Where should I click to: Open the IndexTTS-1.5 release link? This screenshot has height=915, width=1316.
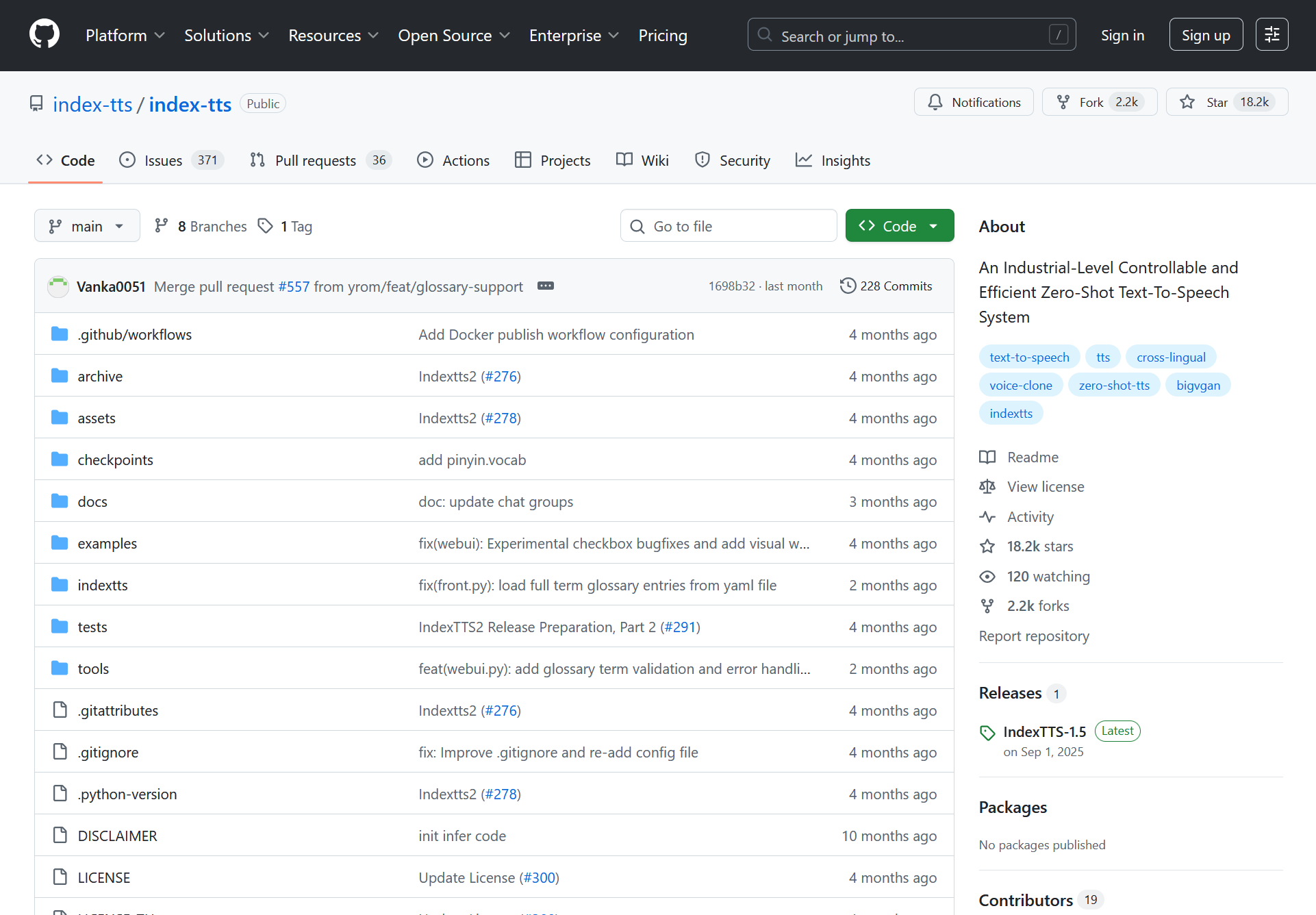click(x=1044, y=731)
